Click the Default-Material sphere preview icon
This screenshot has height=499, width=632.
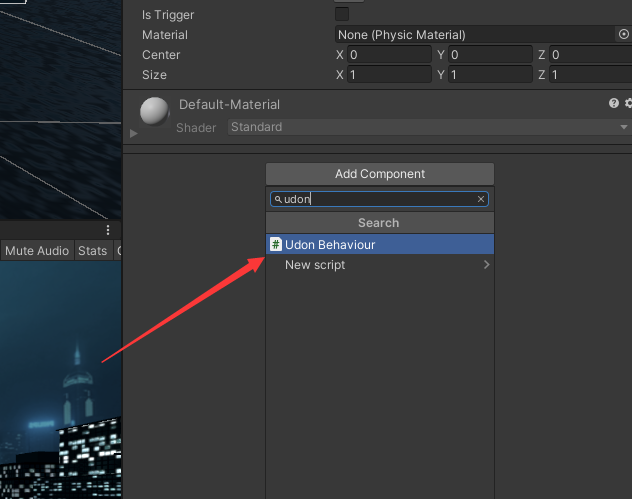coord(155,111)
